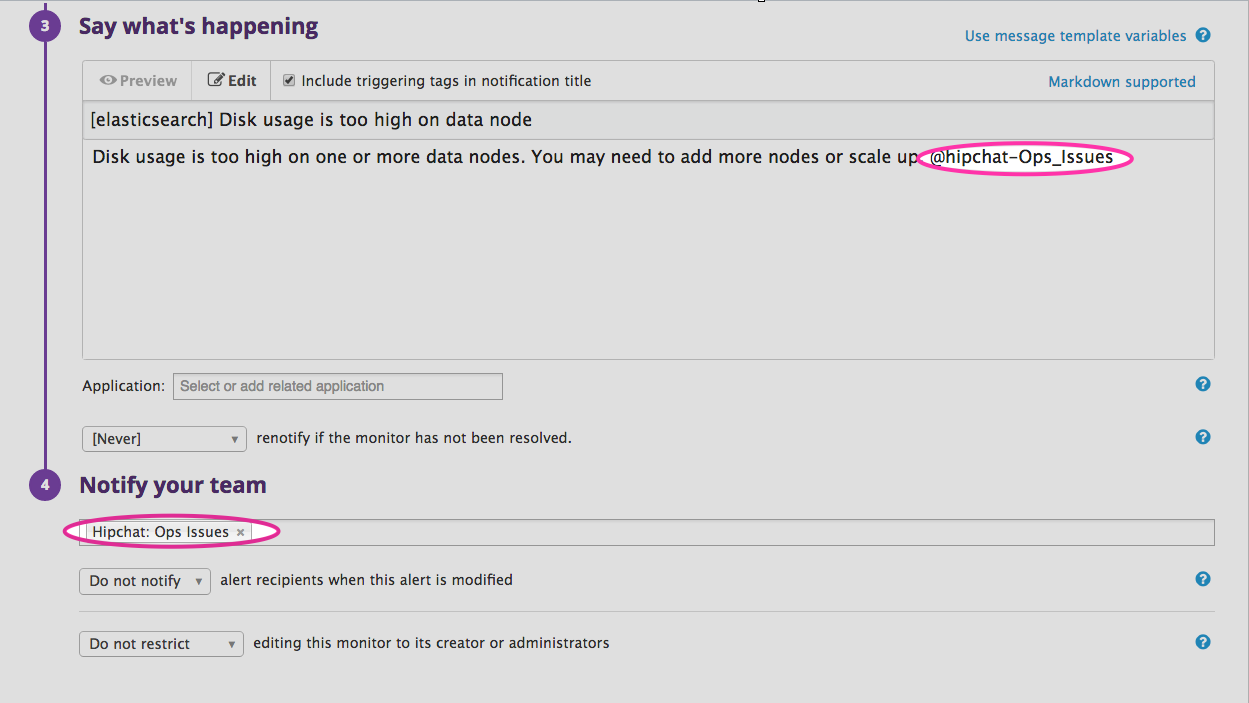Open the "Do not restrict" dropdown
The image size is (1249, 703).
tap(160, 644)
